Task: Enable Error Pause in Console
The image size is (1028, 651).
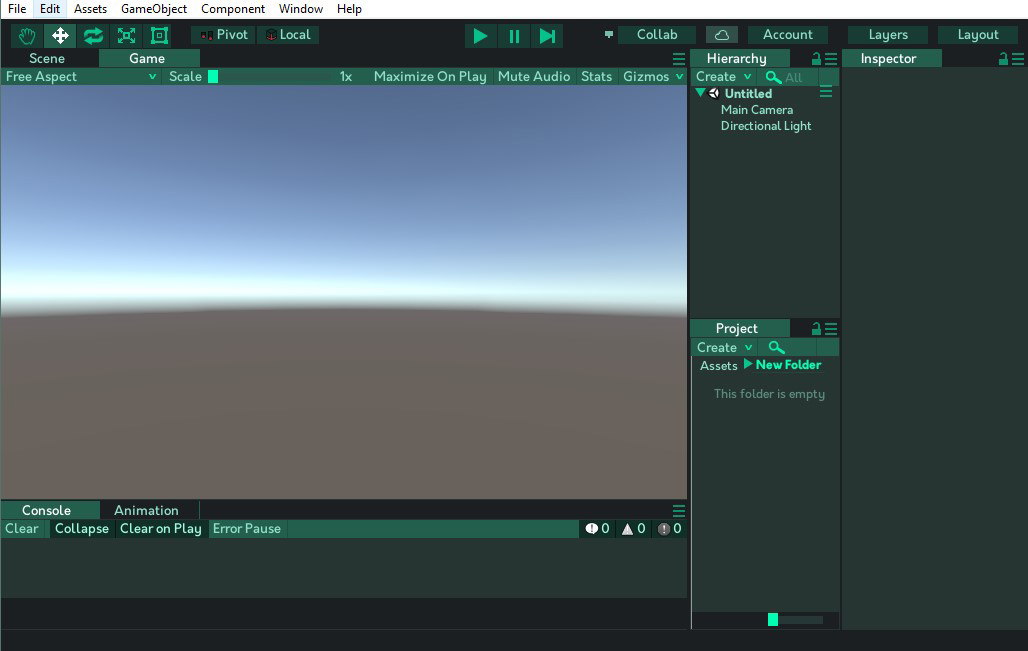Action: point(246,528)
